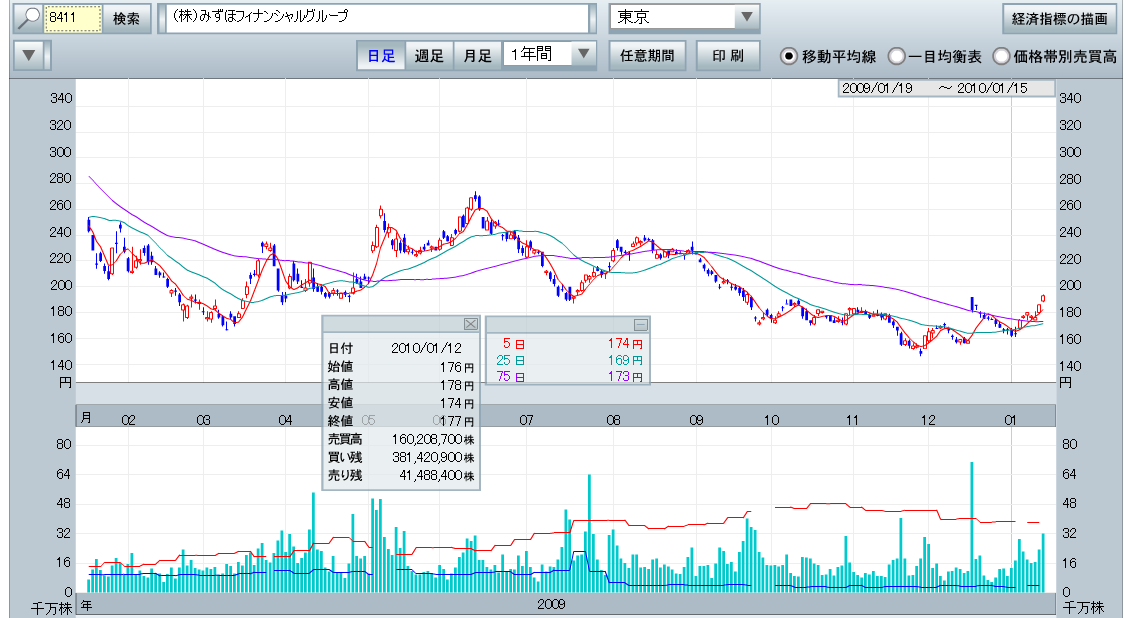Expand the down-arrow panel at left toolbar
Image resolution: width=1129 pixels, height=618 pixels.
pos(30,56)
